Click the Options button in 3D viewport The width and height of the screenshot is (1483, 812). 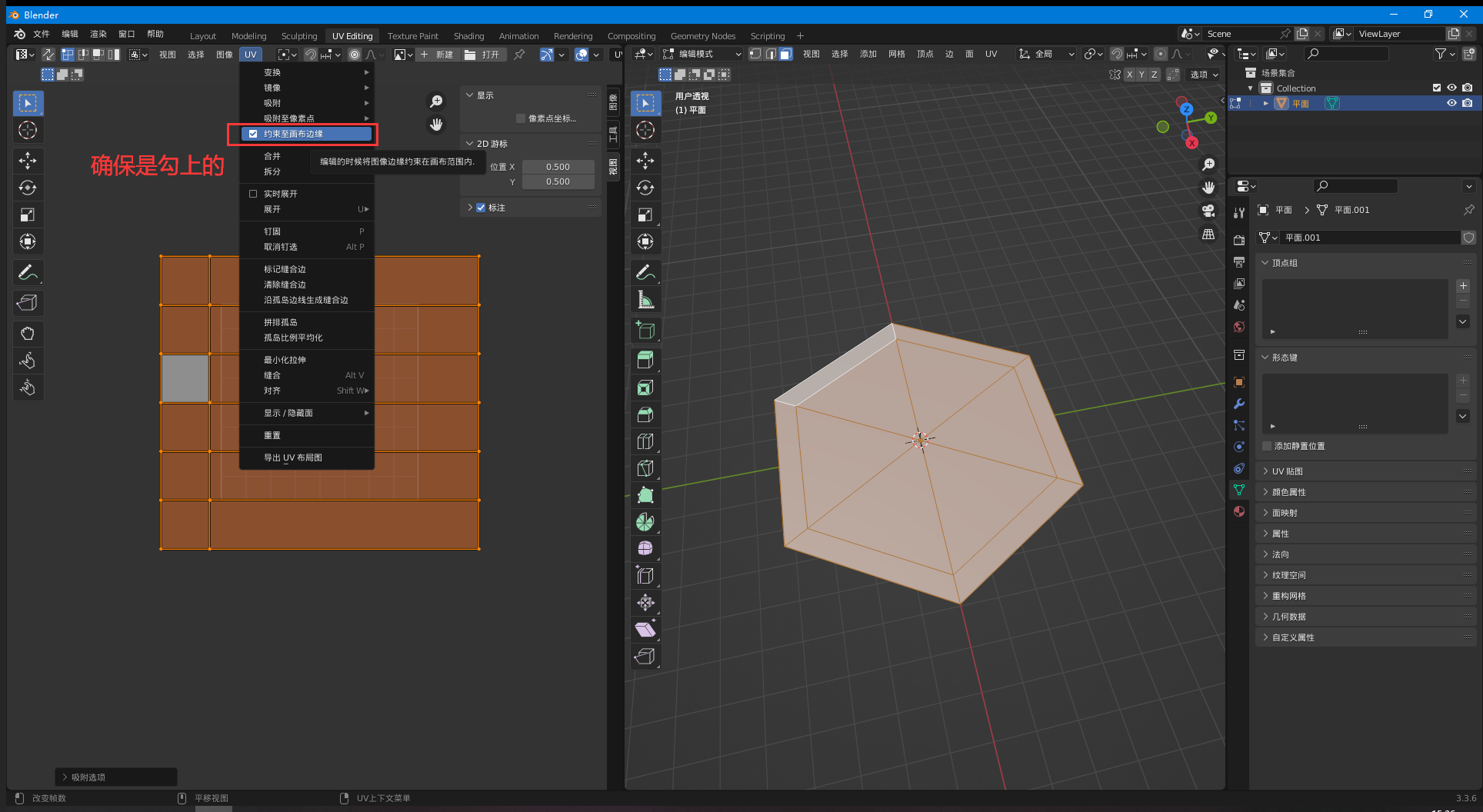(x=1204, y=75)
